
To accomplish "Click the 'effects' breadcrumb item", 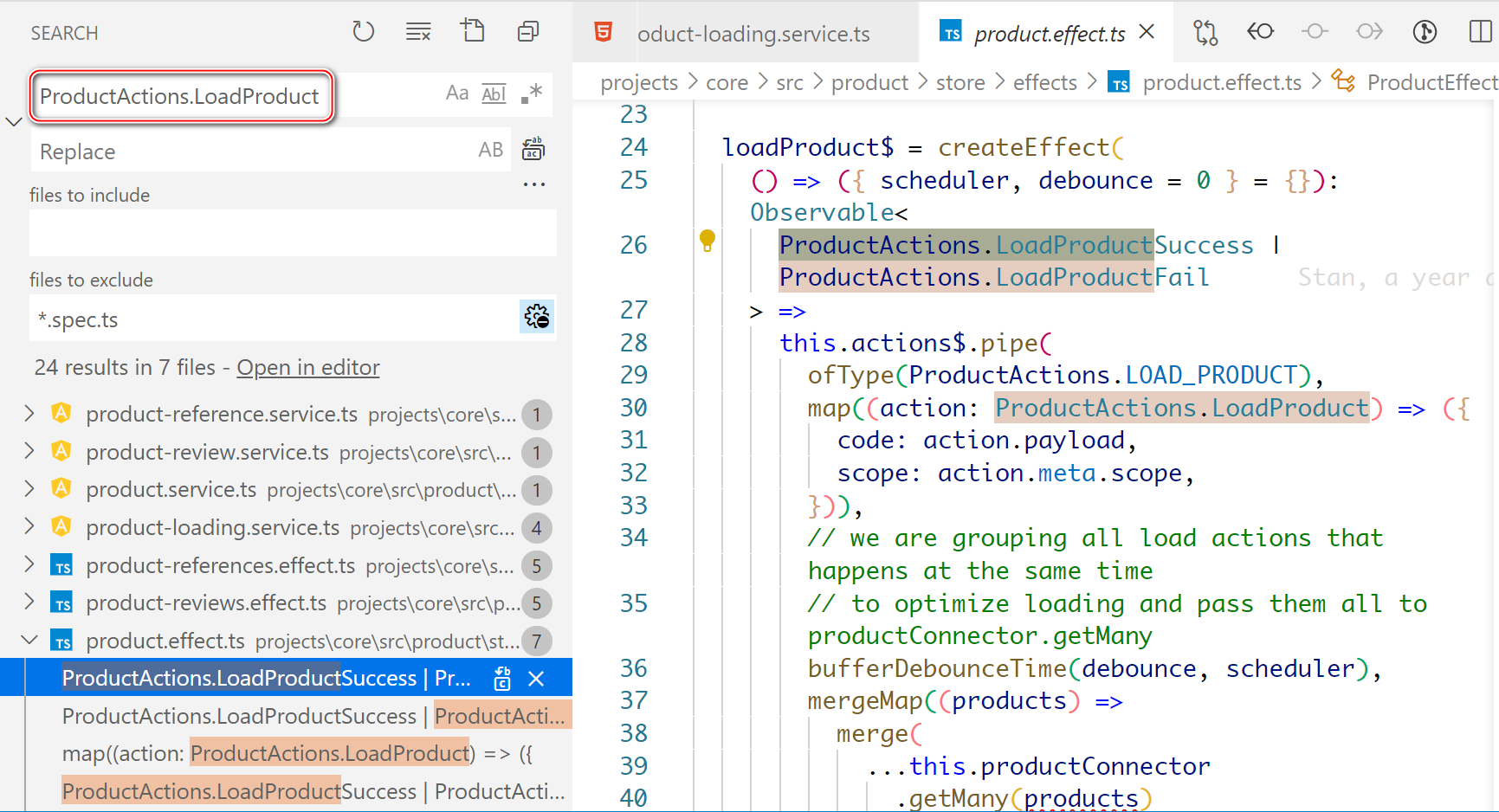I will [1045, 82].
